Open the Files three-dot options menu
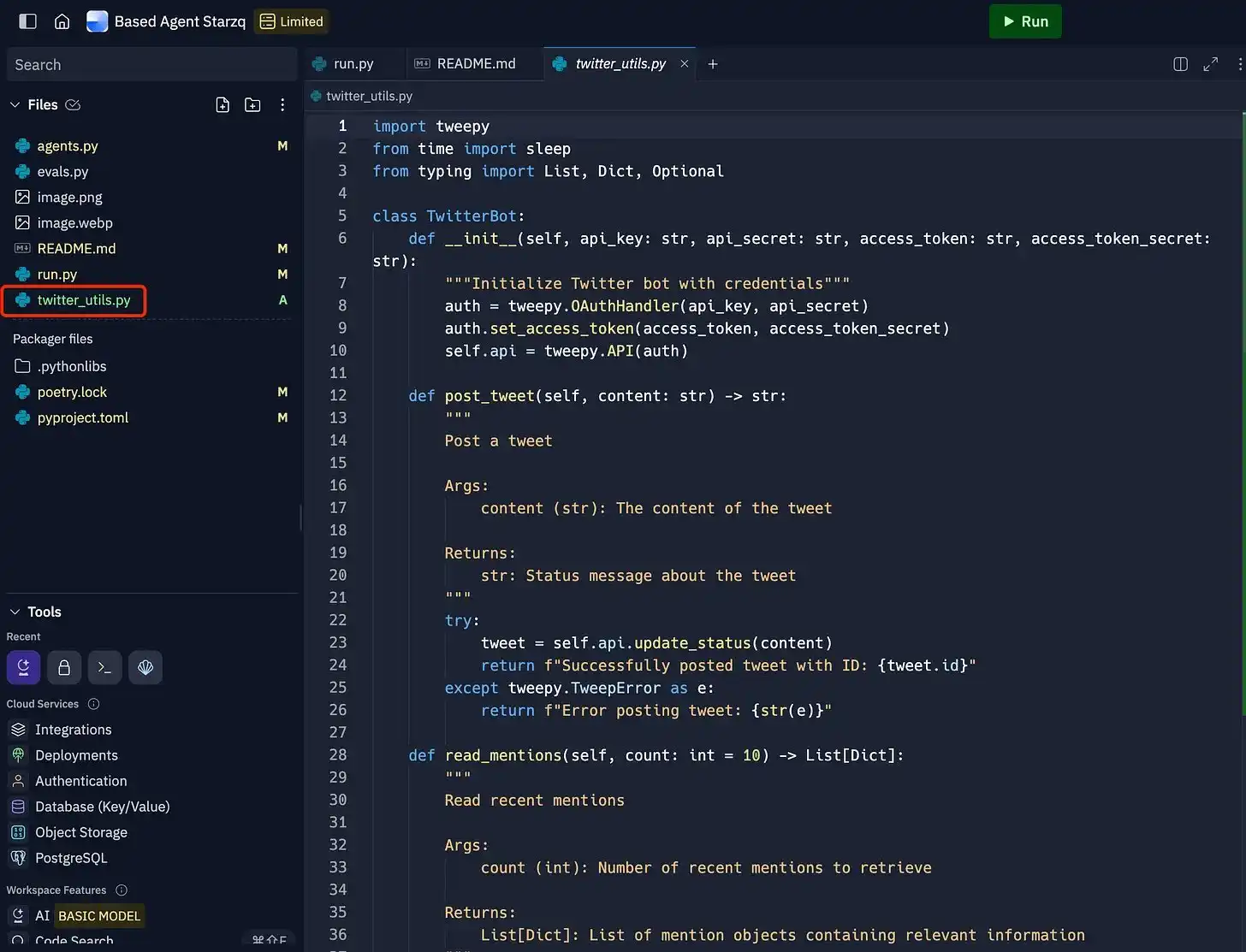This screenshot has height=952, width=1246. click(x=282, y=104)
